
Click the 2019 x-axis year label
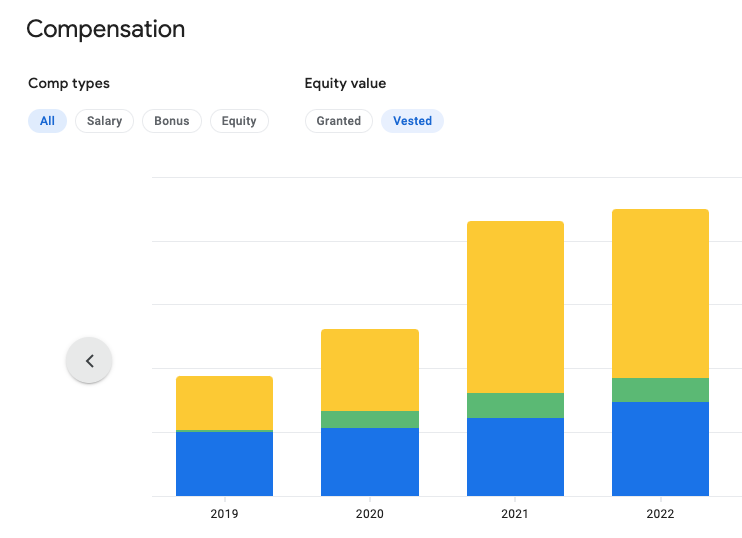(224, 514)
